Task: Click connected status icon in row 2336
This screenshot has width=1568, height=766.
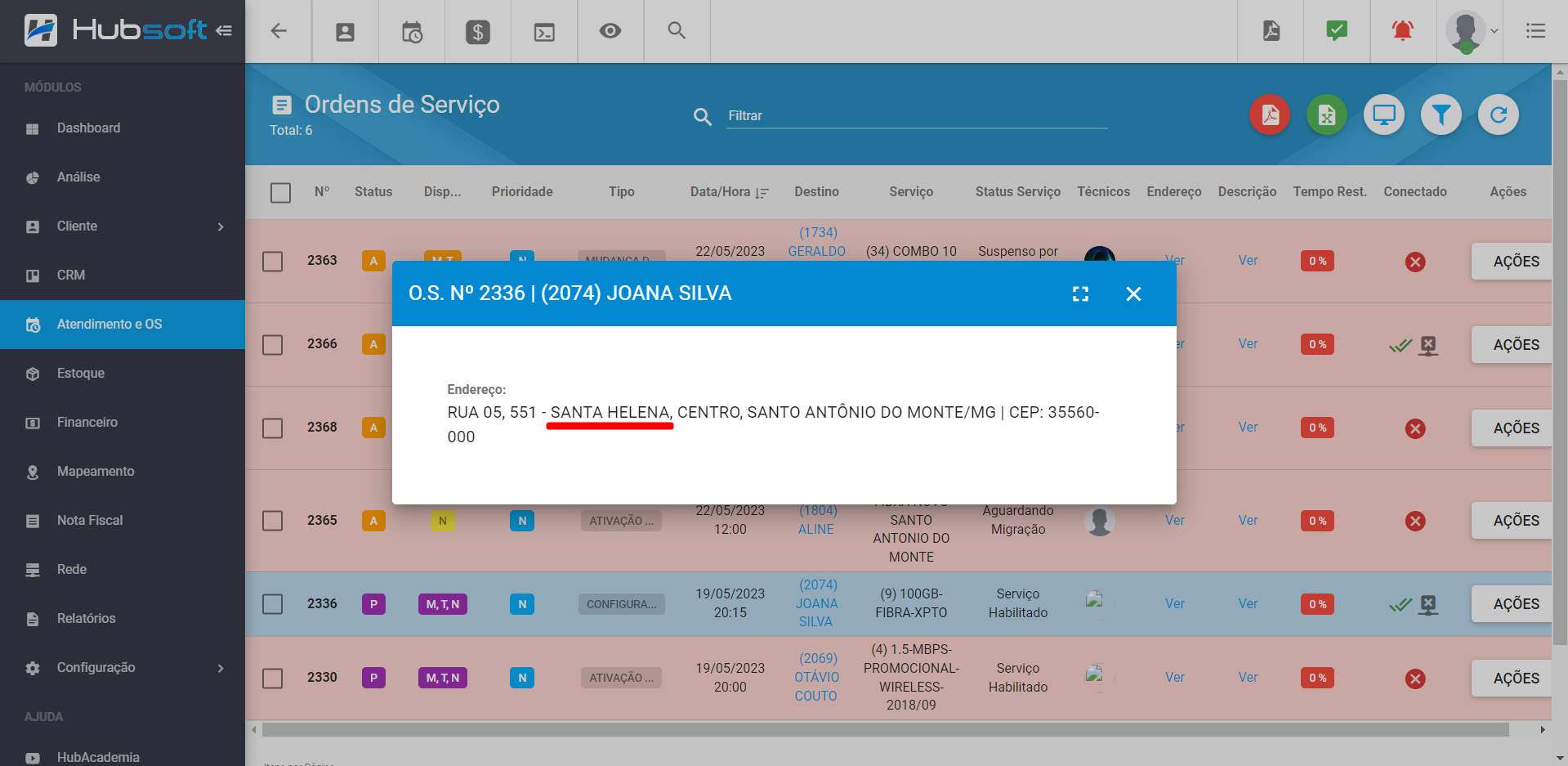Action: 1400,605
